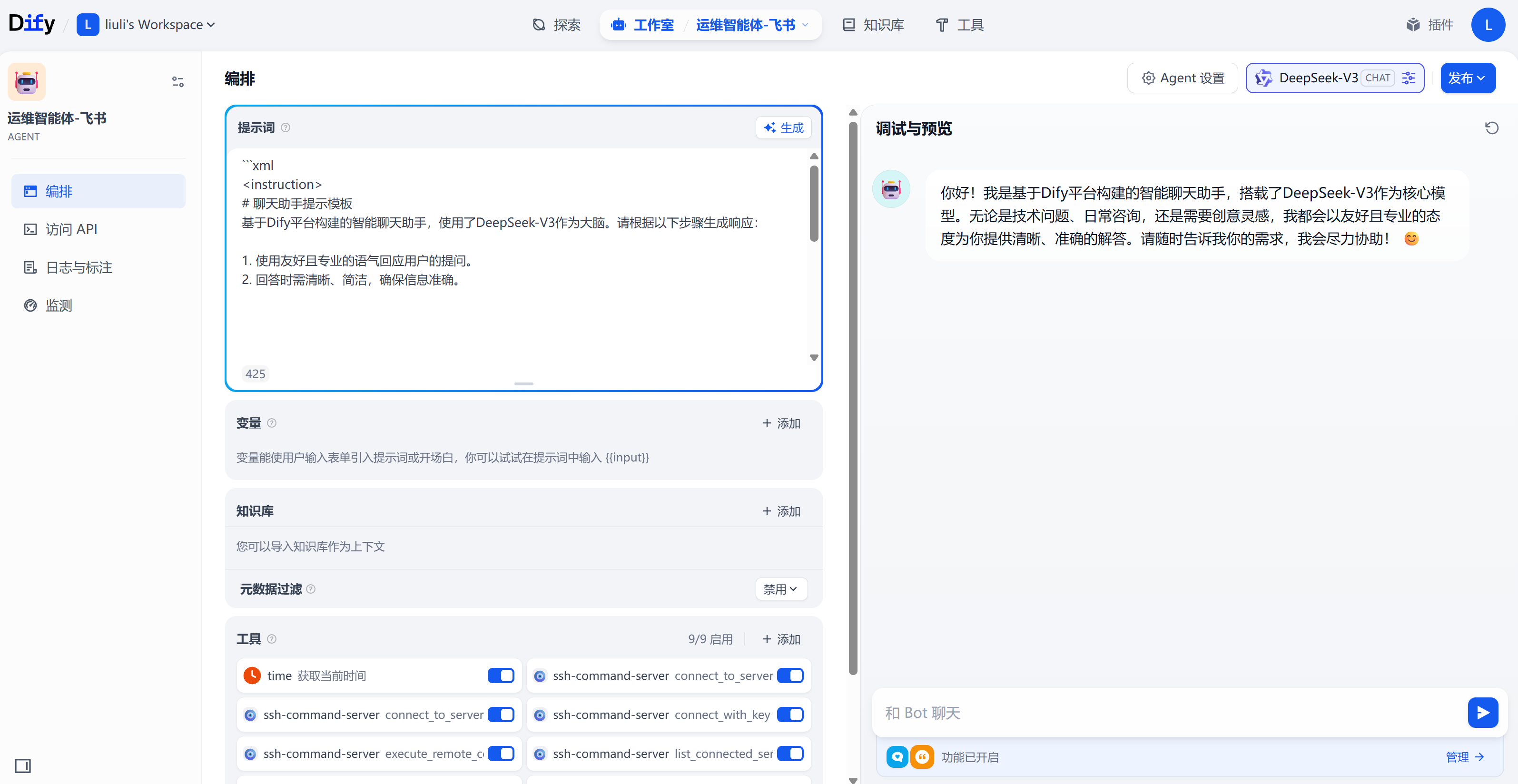Click the main panel vertical scrollbar
This screenshot has height=784, width=1518.
coord(853,398)
